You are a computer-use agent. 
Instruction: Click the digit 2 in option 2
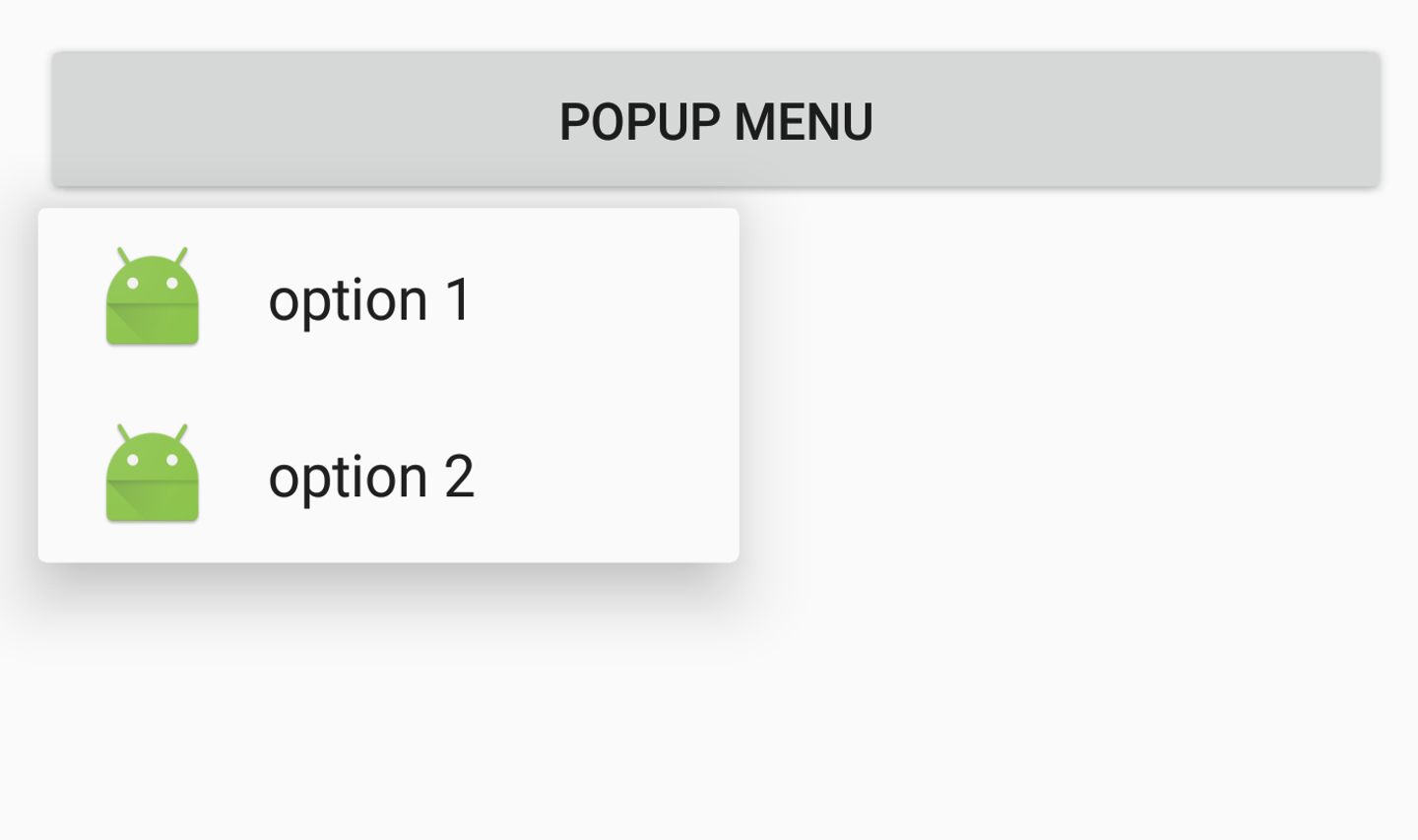tap(459, 476)
